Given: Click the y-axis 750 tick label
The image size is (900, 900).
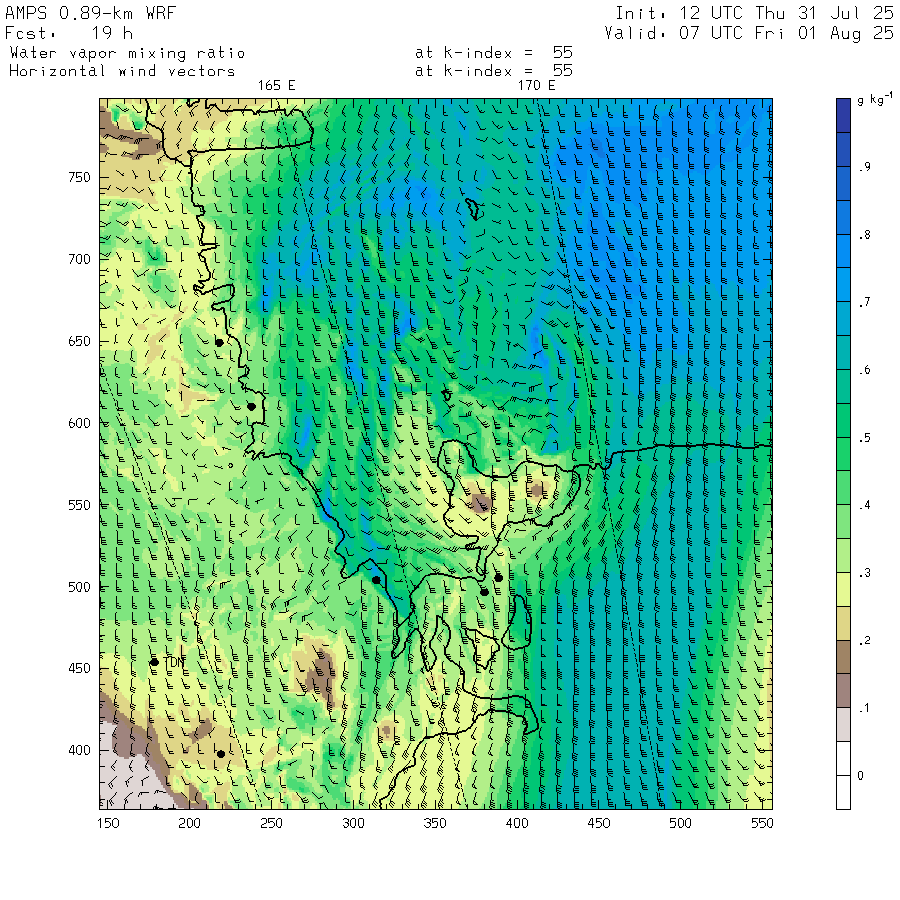Looking at the screenshot, I should pos(79,177).
